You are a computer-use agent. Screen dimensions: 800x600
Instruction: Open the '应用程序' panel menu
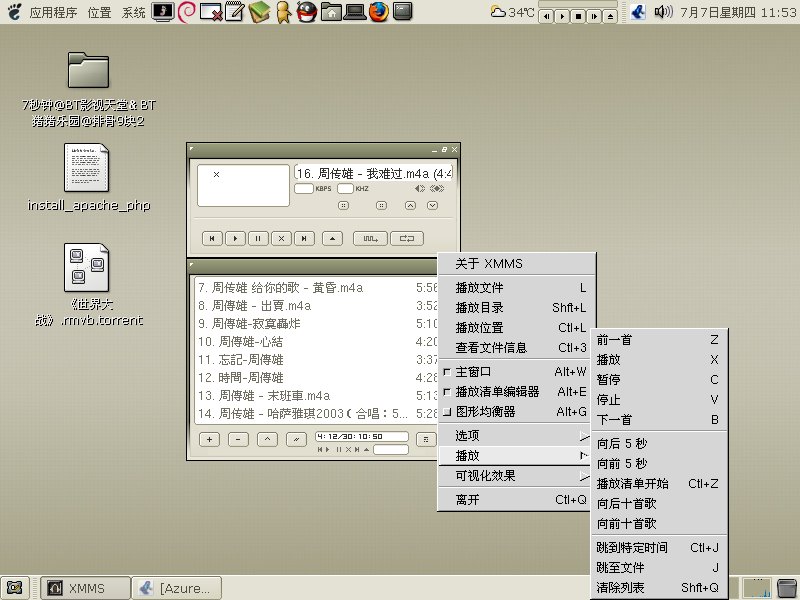(x=53, y=12)
